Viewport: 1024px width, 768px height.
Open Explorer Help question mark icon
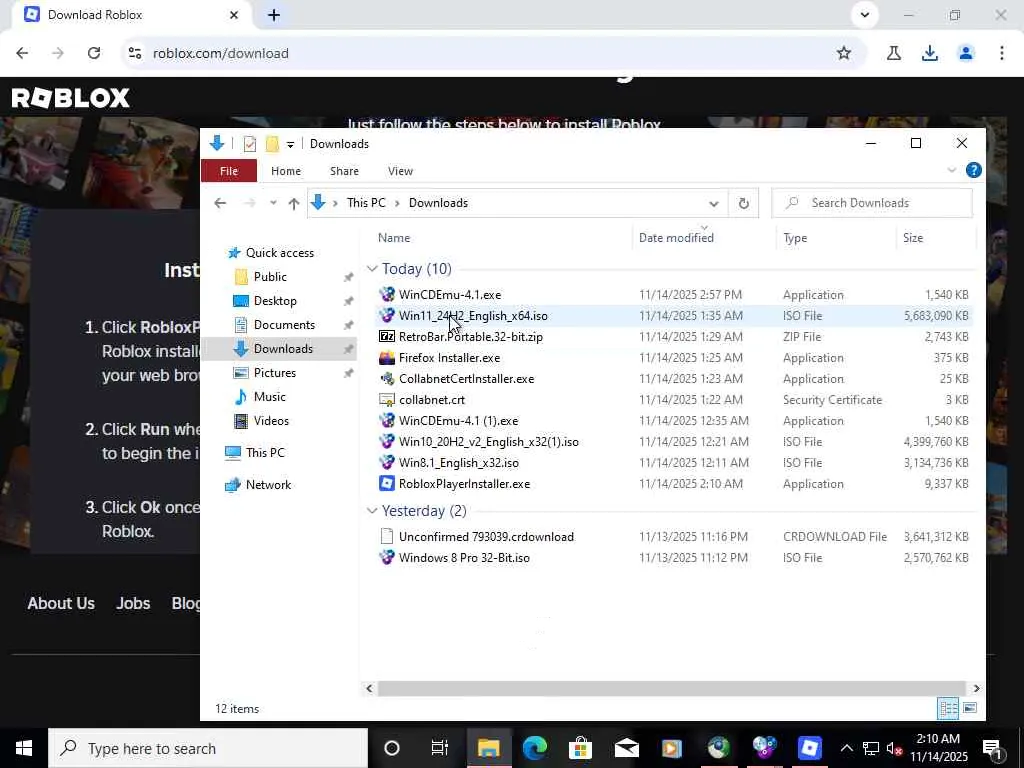tap(973, 170)
